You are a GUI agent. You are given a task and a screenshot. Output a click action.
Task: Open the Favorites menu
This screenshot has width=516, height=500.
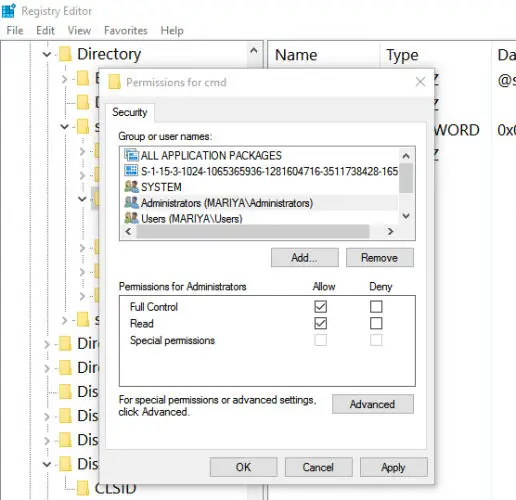pos(126,31)
